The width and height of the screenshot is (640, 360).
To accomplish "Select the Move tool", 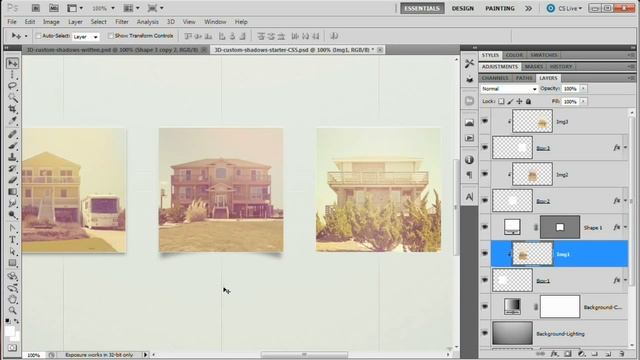I will [13, 63].
